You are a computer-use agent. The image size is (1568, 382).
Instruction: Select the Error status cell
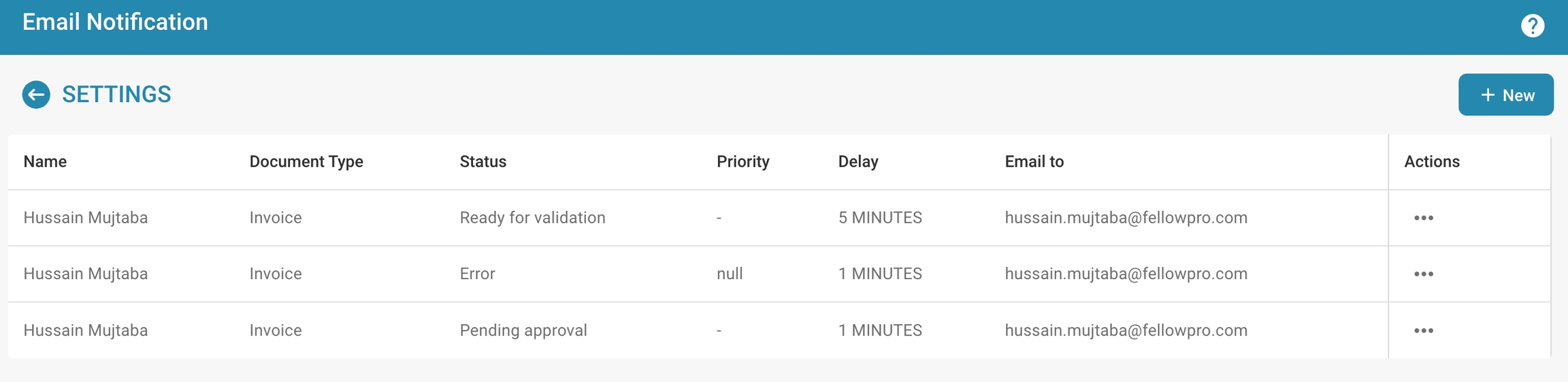(x=477, y=274)
